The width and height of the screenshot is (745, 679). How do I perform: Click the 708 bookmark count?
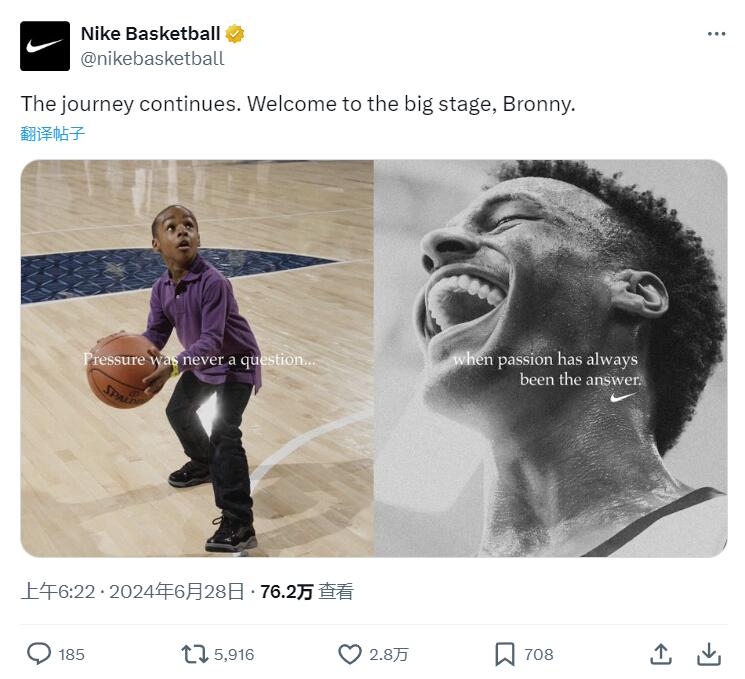click(x=538, y=654)
